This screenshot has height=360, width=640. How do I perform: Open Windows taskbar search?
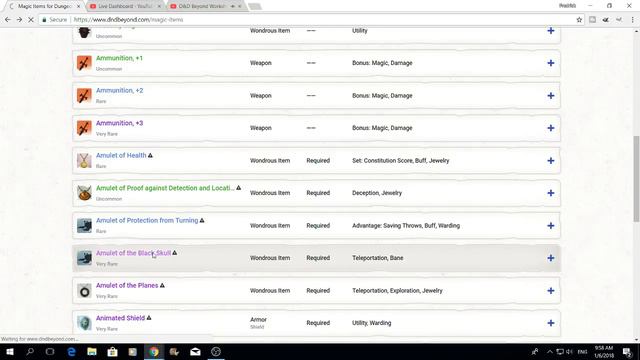click(30, 351)
